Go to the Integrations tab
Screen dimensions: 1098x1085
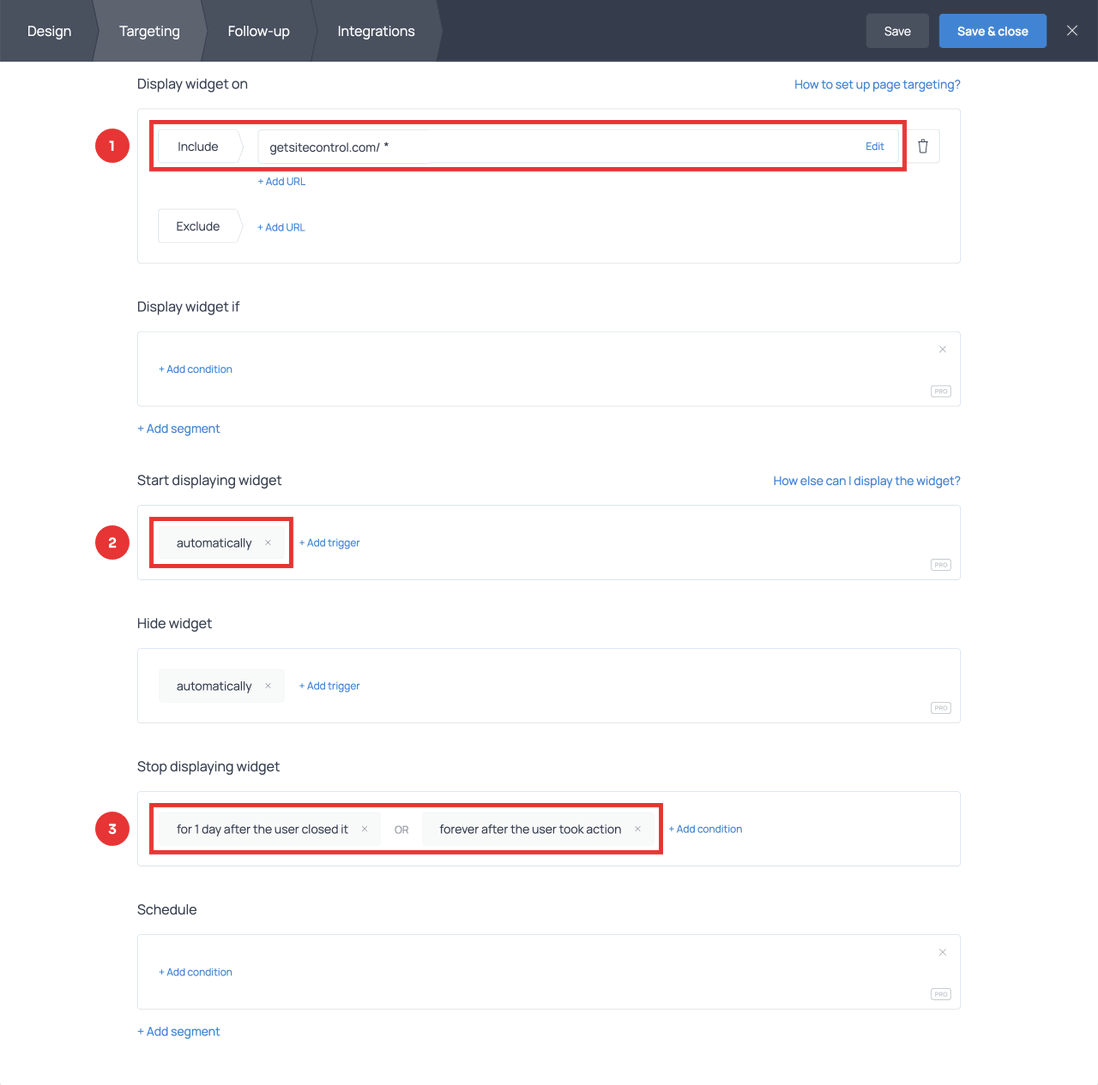(375, 31)
